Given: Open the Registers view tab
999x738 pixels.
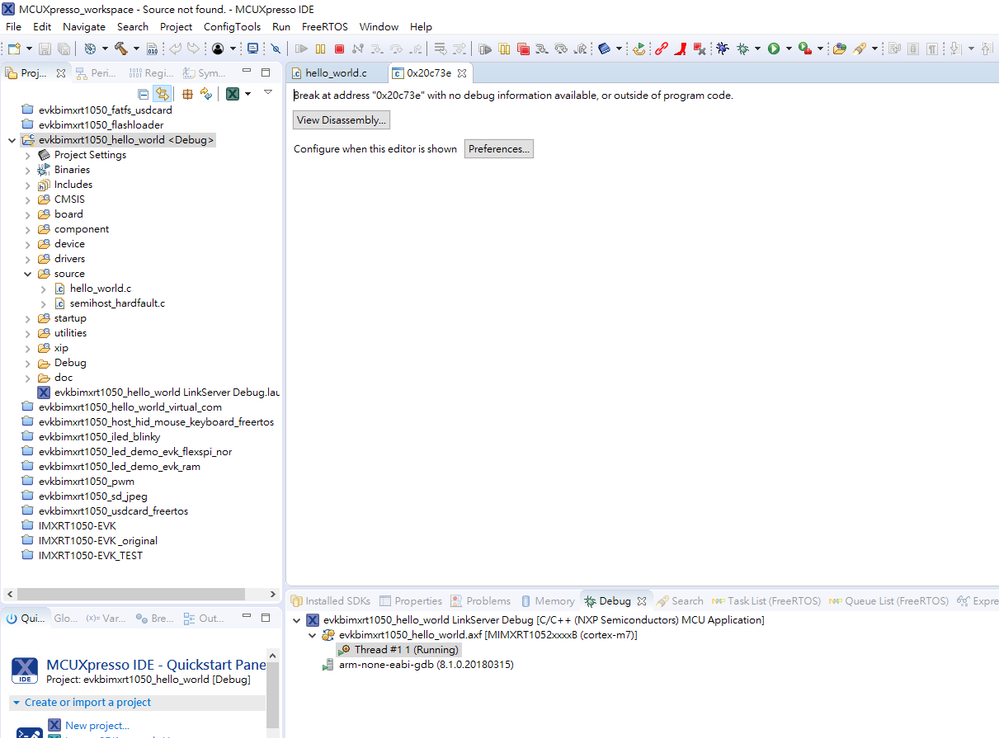Looking at the screenshot, I should point(151,73).
